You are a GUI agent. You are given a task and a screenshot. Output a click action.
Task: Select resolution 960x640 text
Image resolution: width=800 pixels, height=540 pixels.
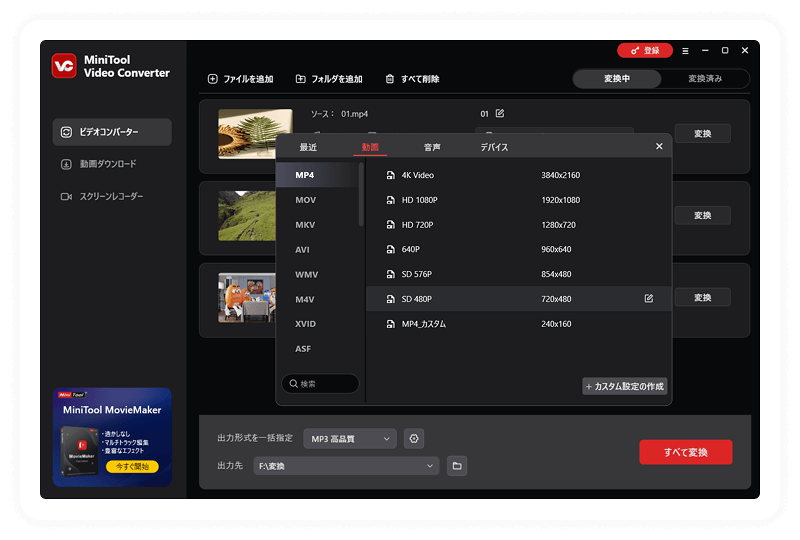click(x=556, y=250)
